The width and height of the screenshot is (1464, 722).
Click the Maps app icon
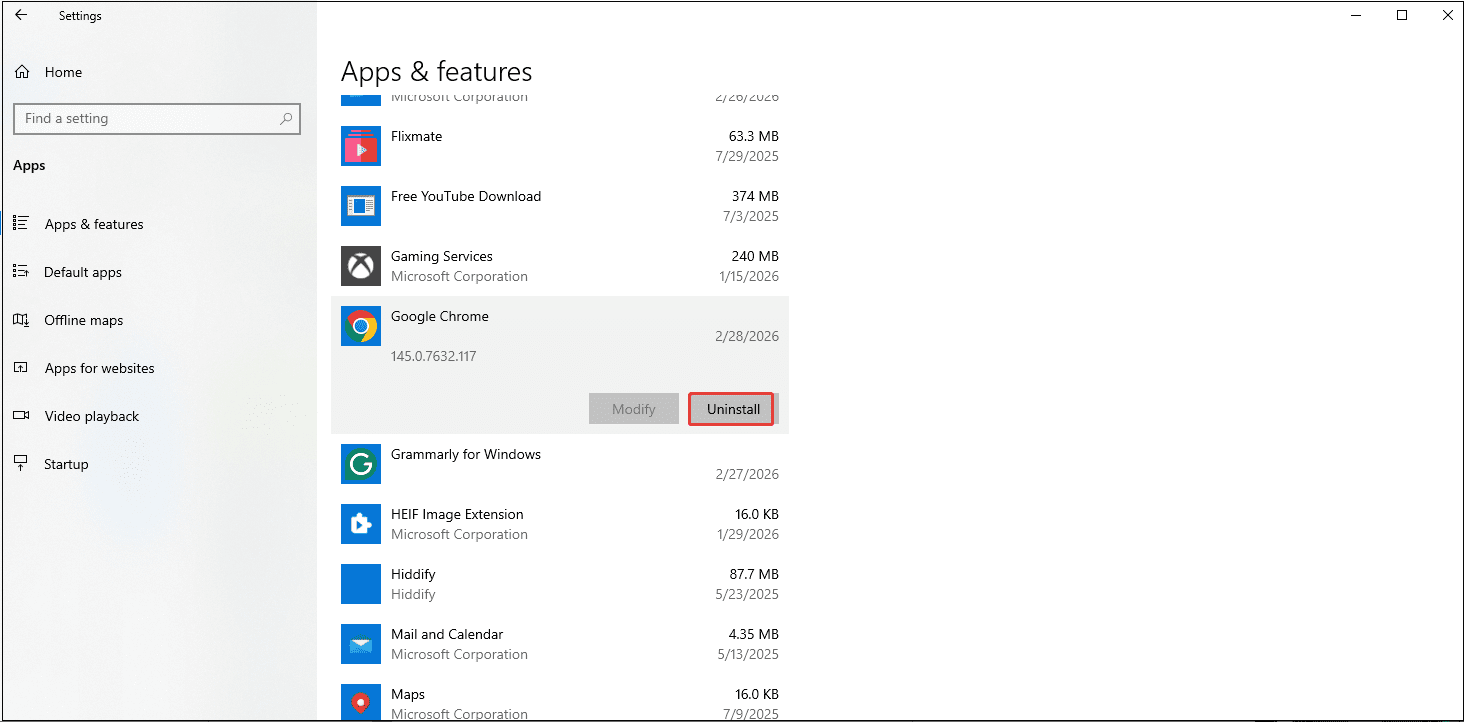pyautogui.click(x=360, y=702)
